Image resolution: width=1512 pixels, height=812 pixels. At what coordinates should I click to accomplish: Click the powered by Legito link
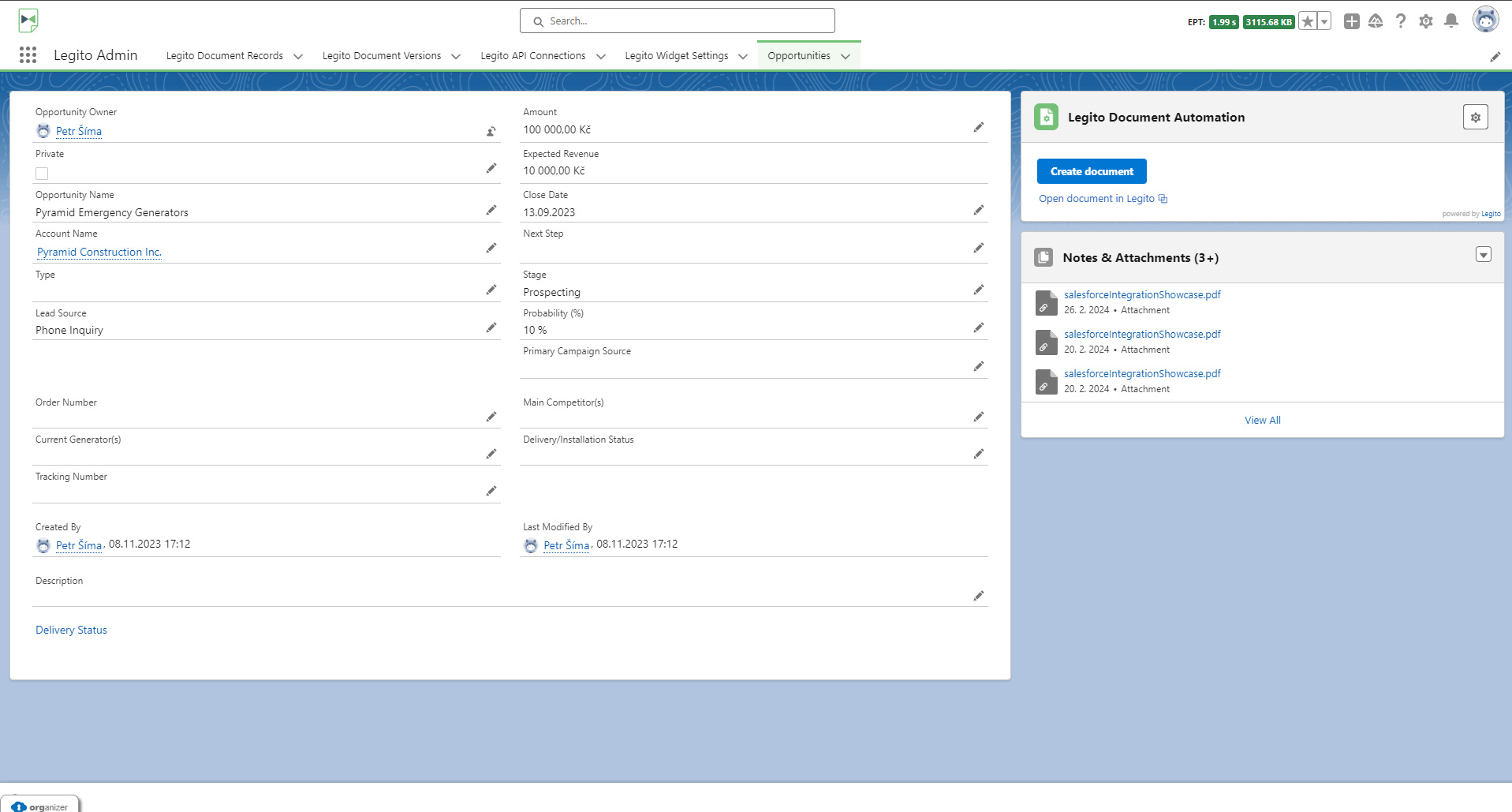pos(1491,214)
